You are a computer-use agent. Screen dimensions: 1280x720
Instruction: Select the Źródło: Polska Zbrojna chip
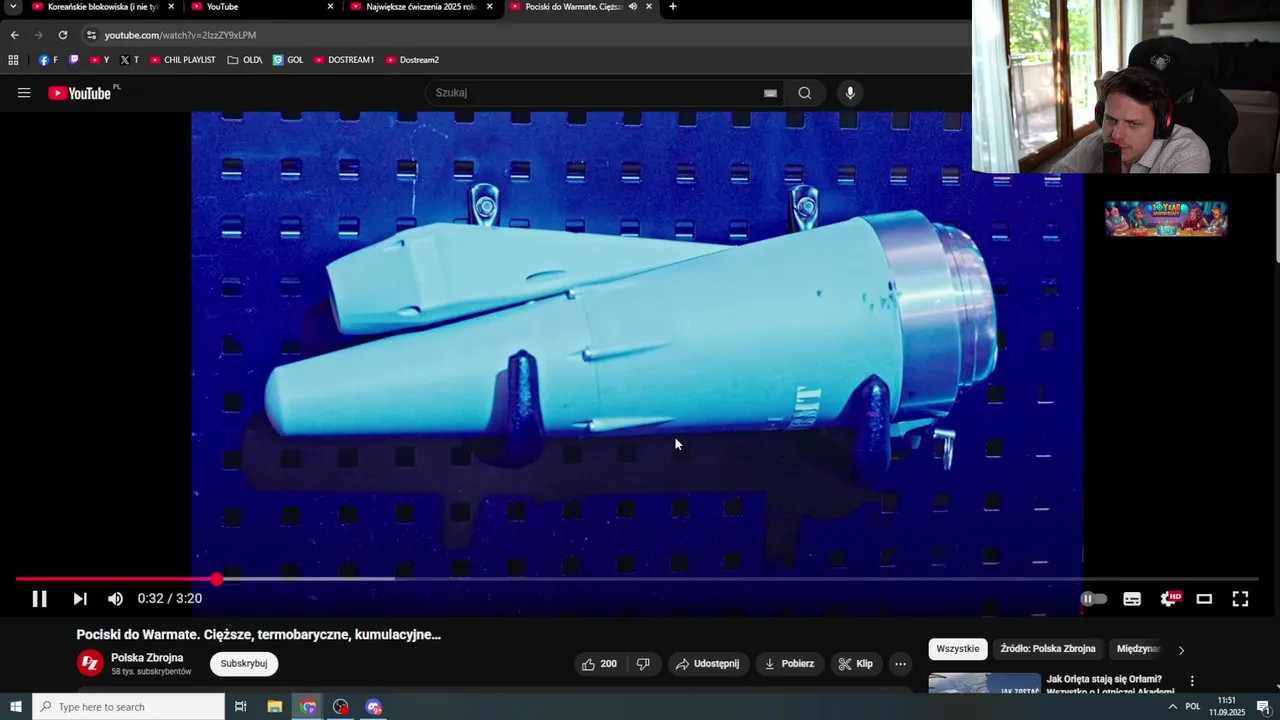tap(1047, 649)
